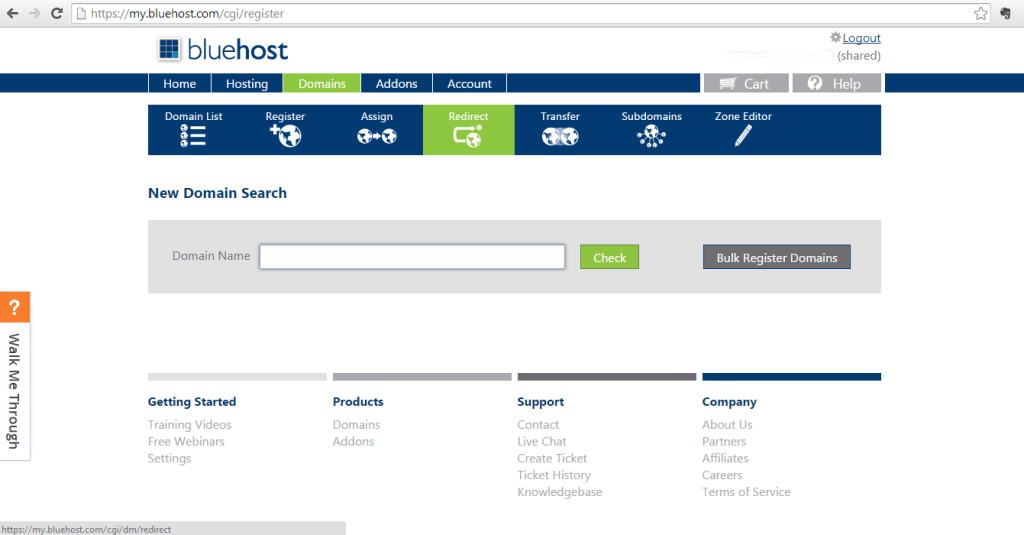The height and width of the screenshot is (535, 1024).
Task: Open the Contact support link
Action: click(x=538, y=425)
